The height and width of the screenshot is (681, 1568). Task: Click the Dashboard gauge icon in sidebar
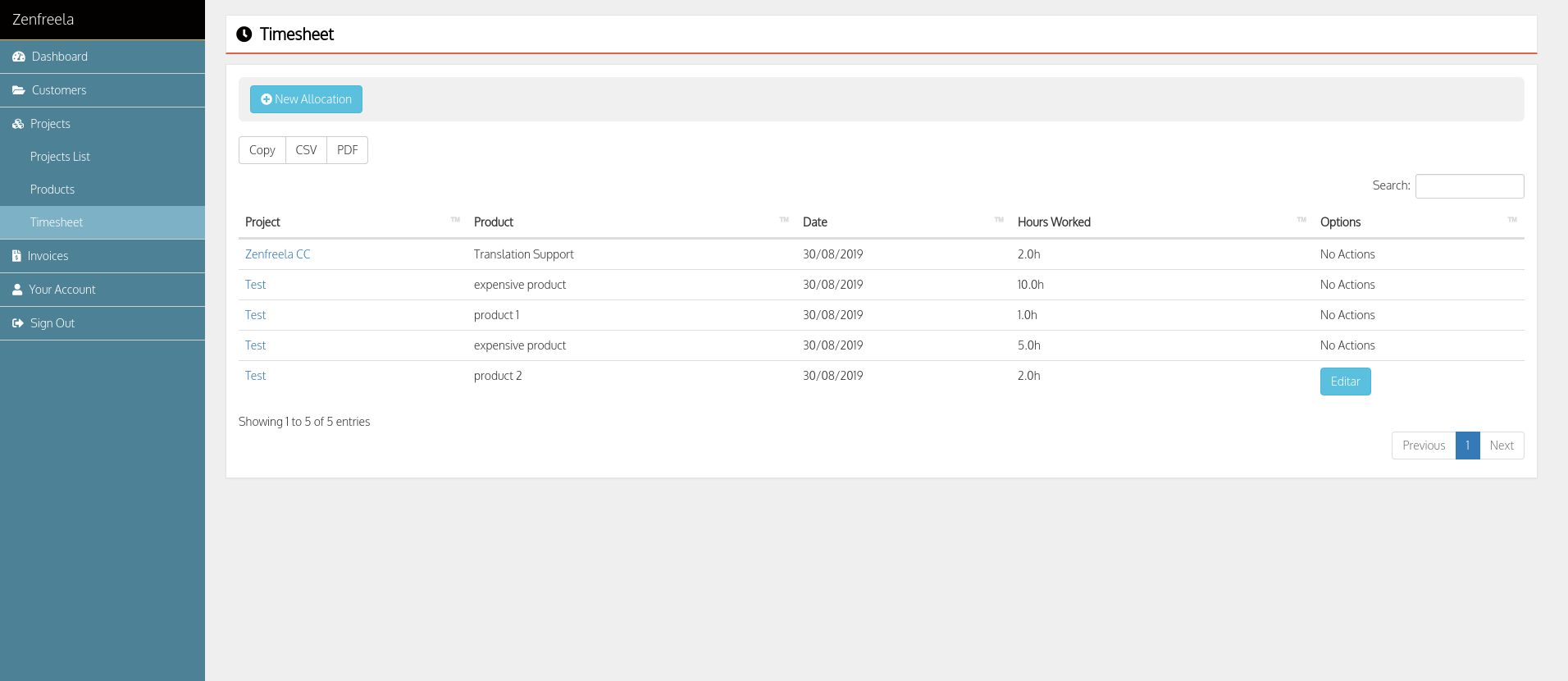point(19,57)
